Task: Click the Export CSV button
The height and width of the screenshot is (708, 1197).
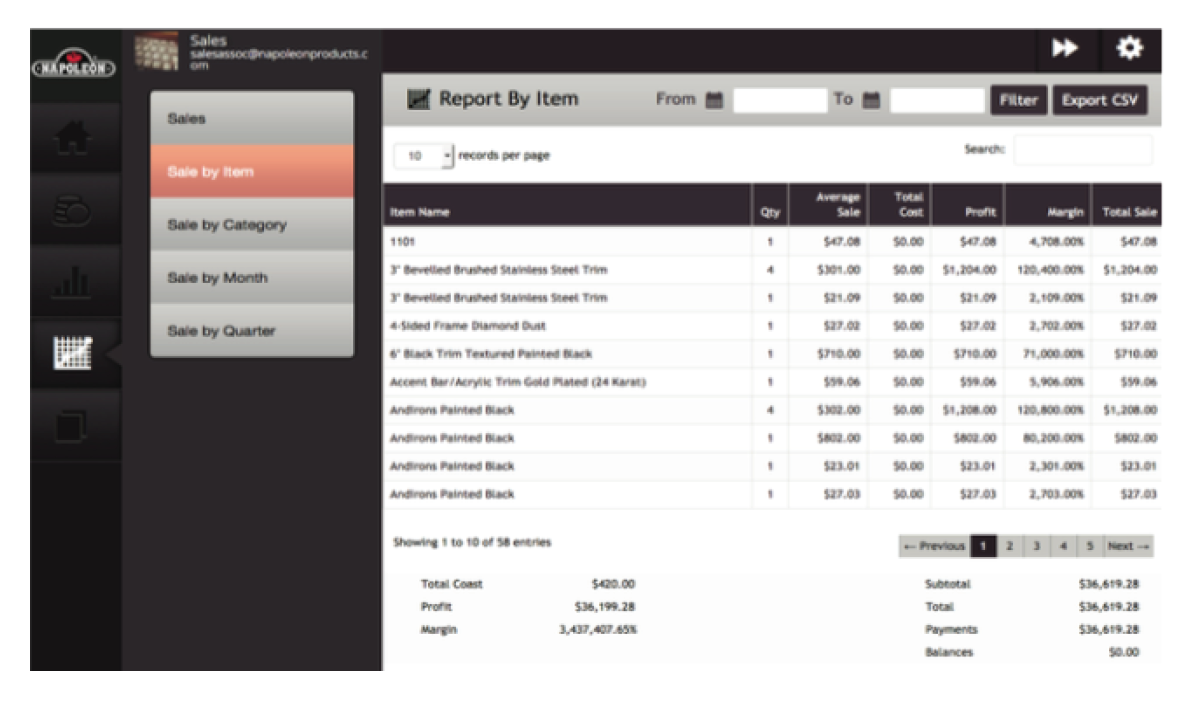Action: point(1099,100)
